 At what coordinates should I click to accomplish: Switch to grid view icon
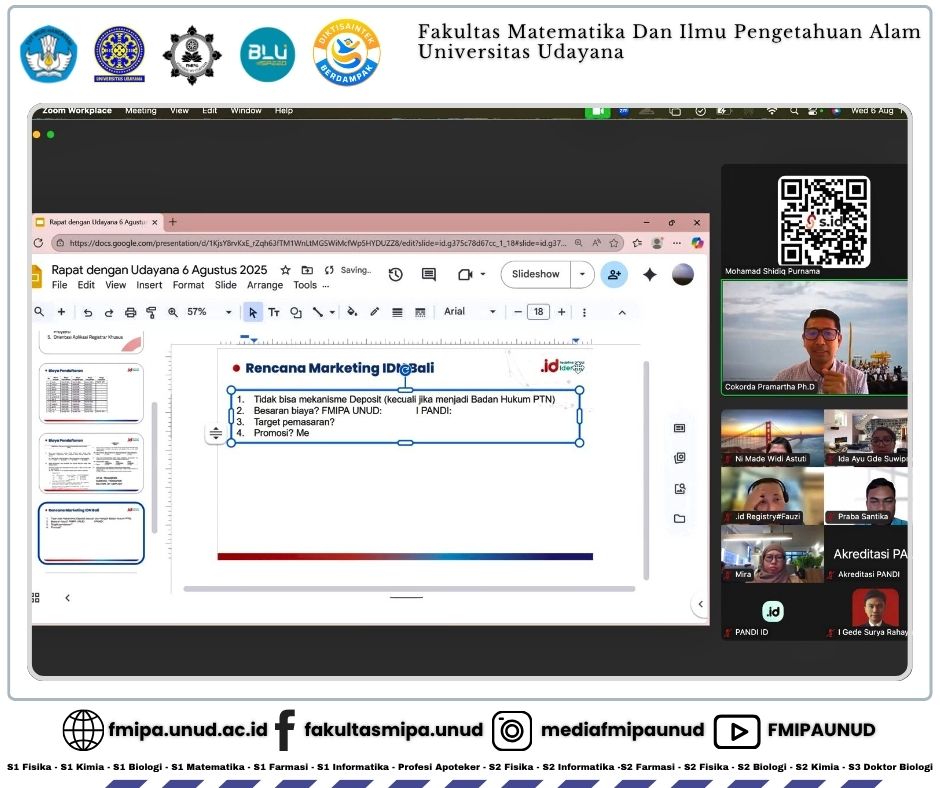pyautogui.click(x=36, y=598)
